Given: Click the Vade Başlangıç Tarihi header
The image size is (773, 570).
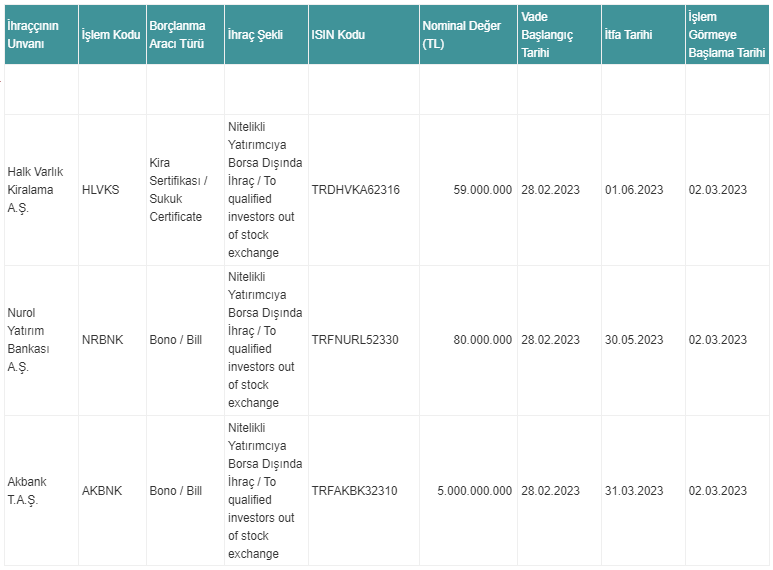Looking at the screenshot, I should pyautogui.click(x=560, y=35).
